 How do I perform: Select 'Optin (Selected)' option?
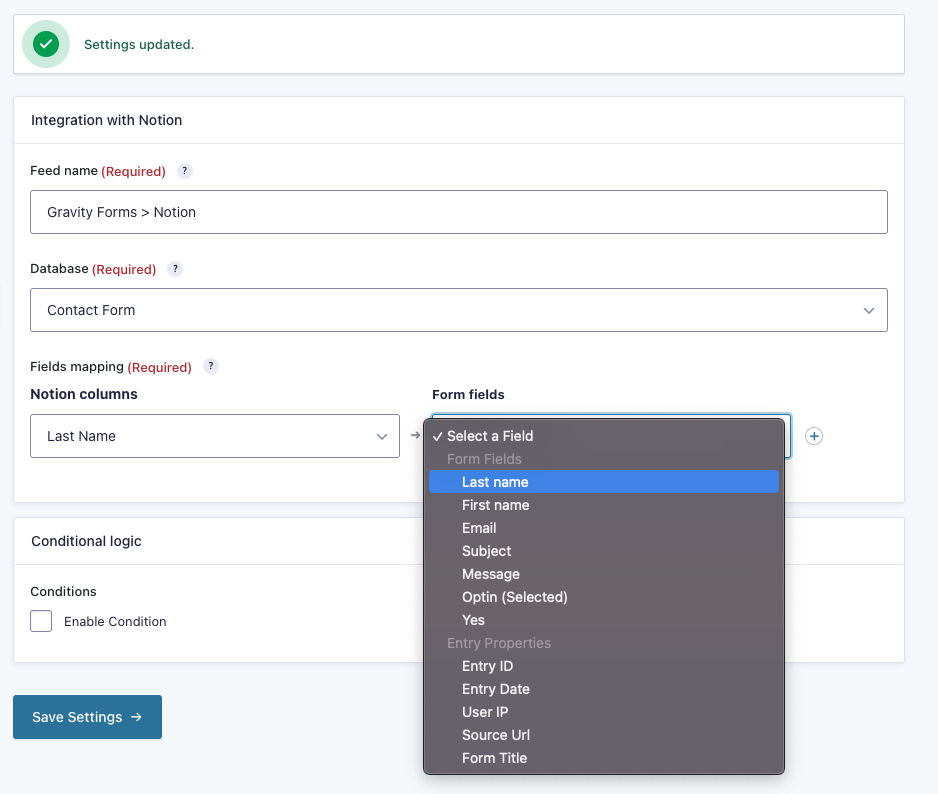pyautogui.click(x=604, y=597)
